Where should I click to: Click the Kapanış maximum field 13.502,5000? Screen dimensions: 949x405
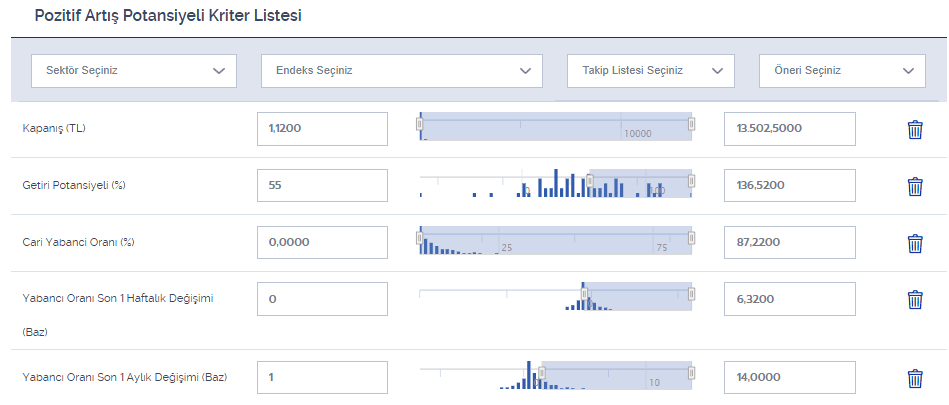789,129
